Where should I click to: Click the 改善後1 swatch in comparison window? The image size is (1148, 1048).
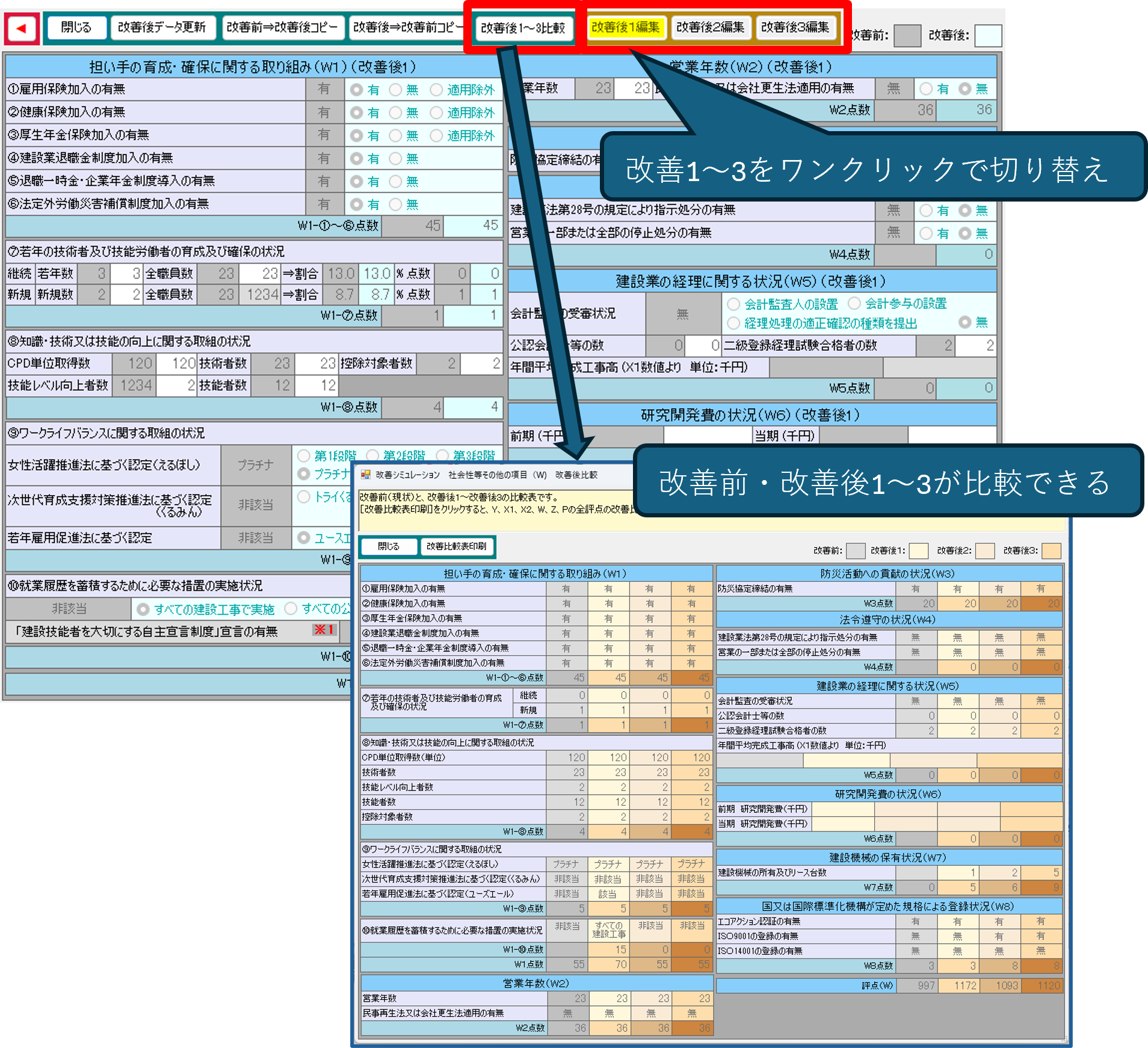[x=919, y=550]
